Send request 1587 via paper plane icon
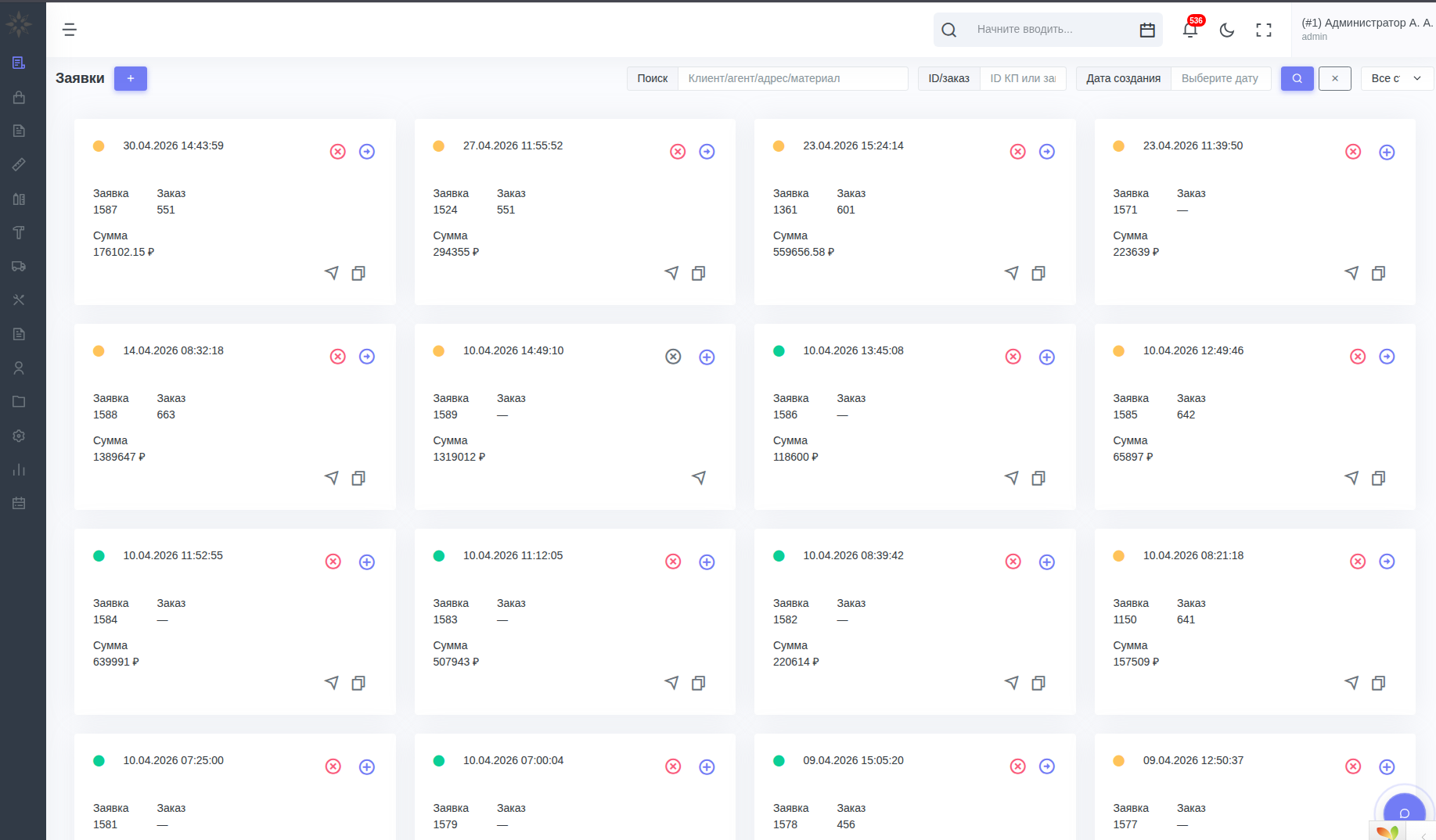The width and height of the screenshot is (1436, 840). coord(332,273)
